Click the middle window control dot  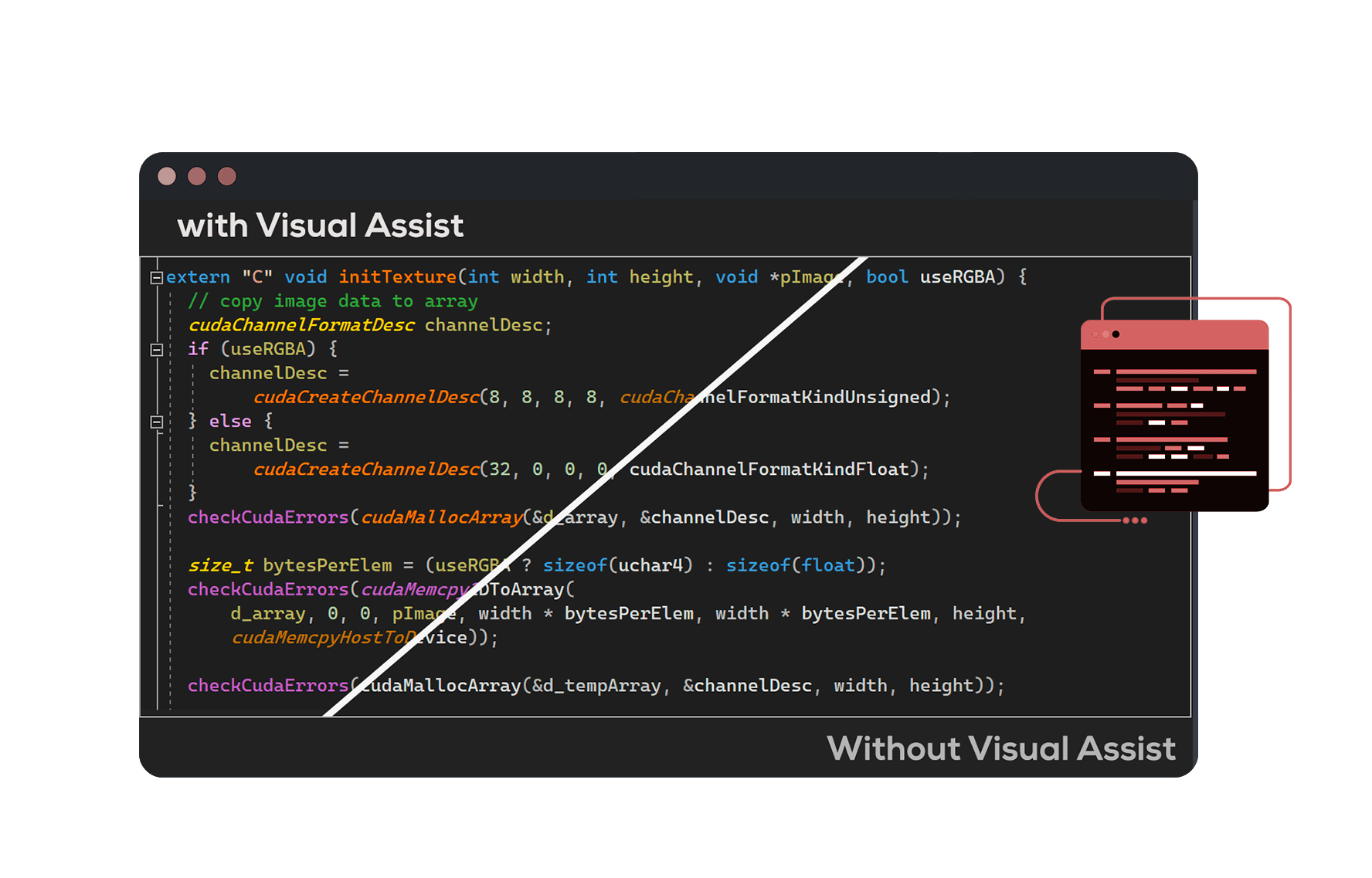click(x=196, y=176)
